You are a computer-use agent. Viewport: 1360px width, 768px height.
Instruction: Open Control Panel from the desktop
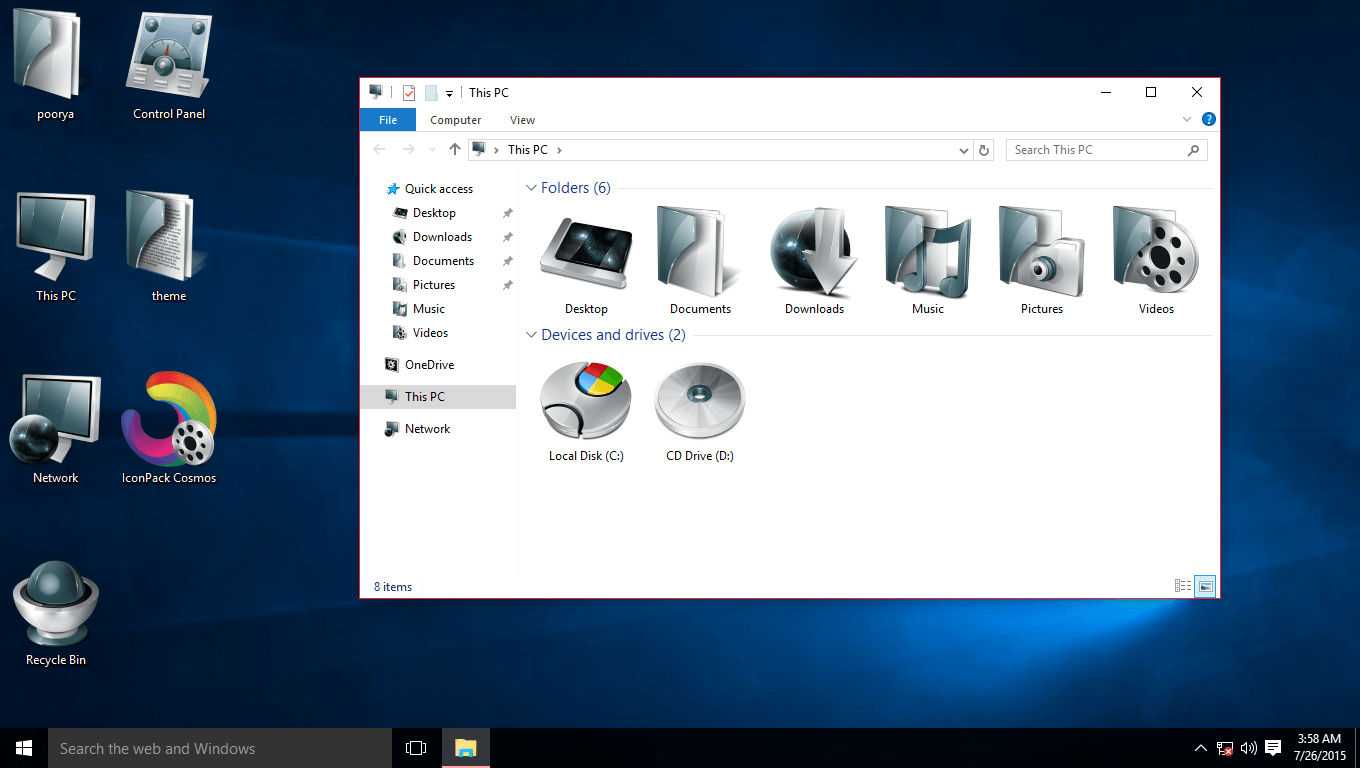tap(167, 55)
